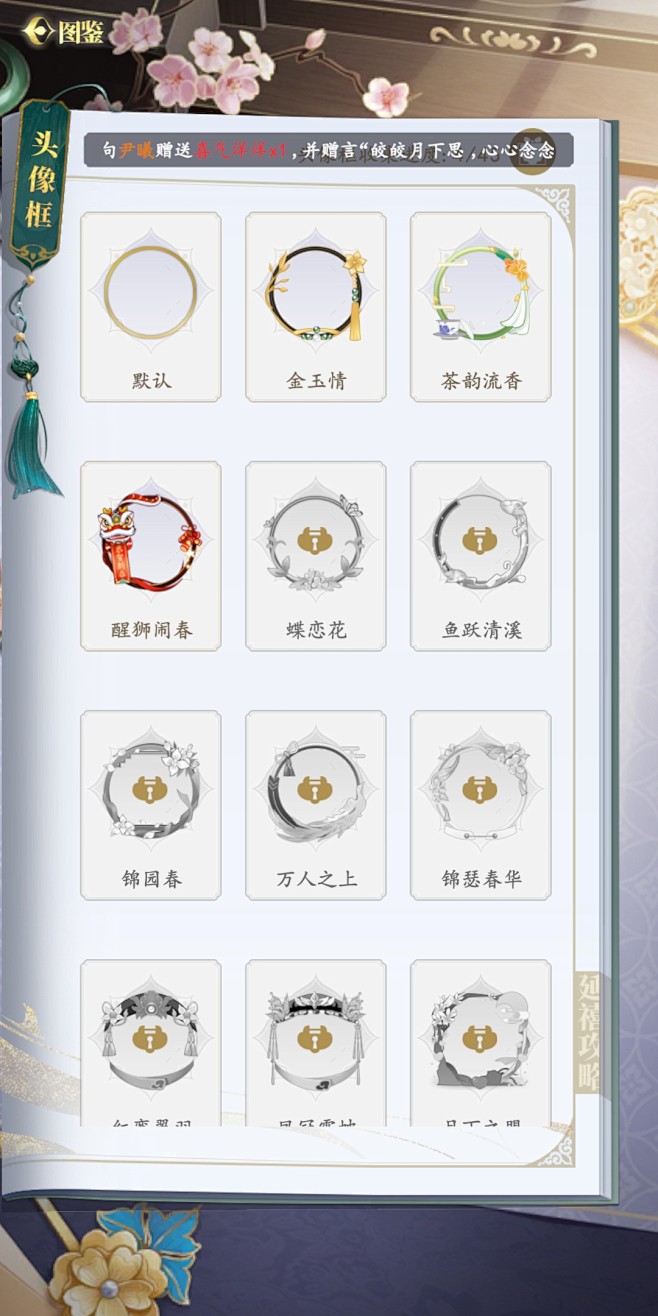
Task: Select the 蝶恋花 label text
Action: tap(316, 630)
